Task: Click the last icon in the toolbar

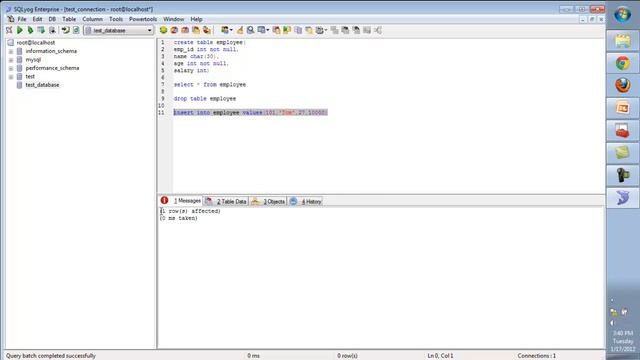Action: pos(378,30)
